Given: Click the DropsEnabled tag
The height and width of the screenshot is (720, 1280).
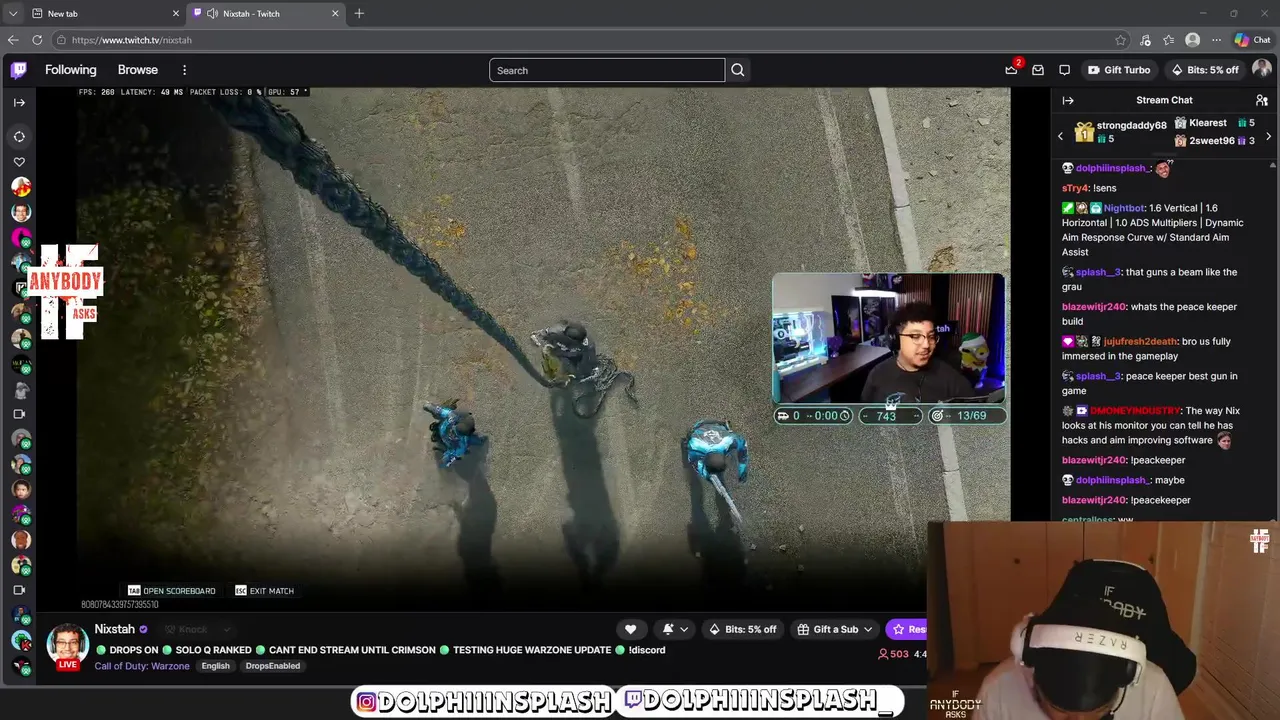Looking at the screenshot, I should click(x=273, y=666).
